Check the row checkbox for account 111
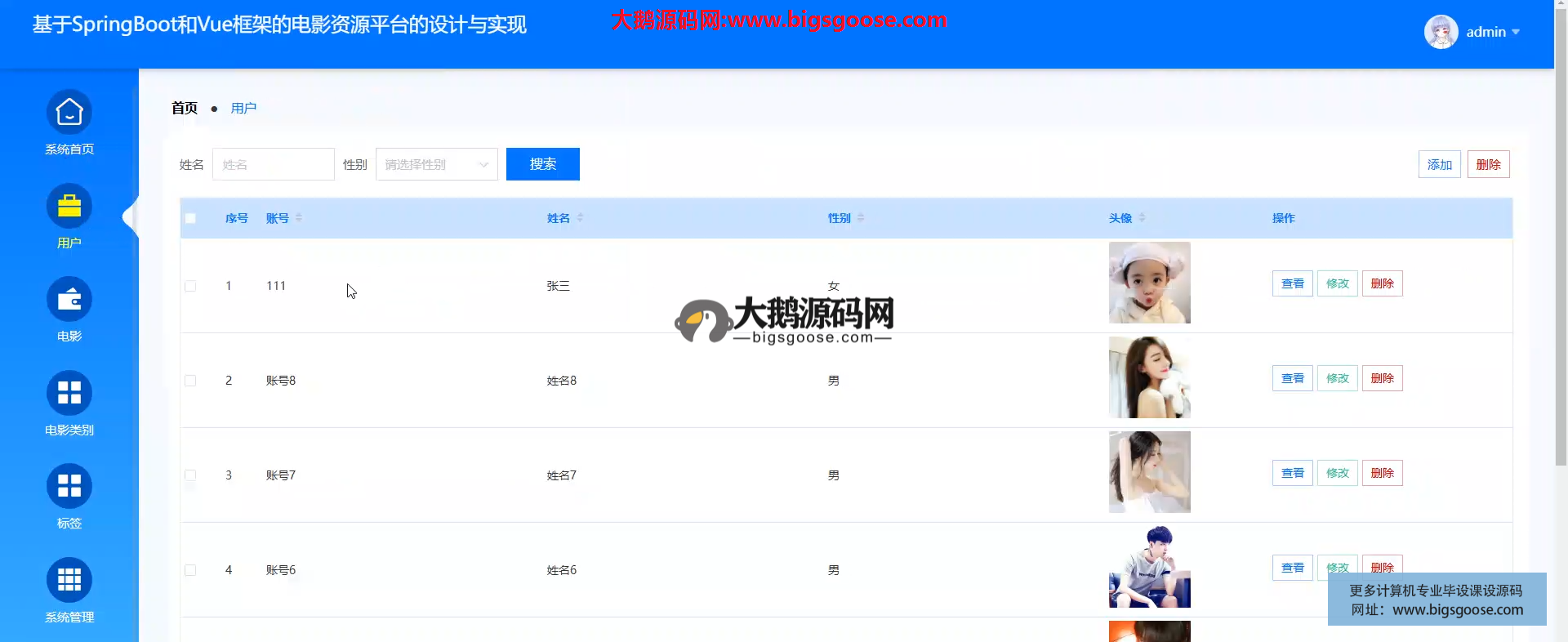This screenshot has height=642, width=1568. coord(190,286)
